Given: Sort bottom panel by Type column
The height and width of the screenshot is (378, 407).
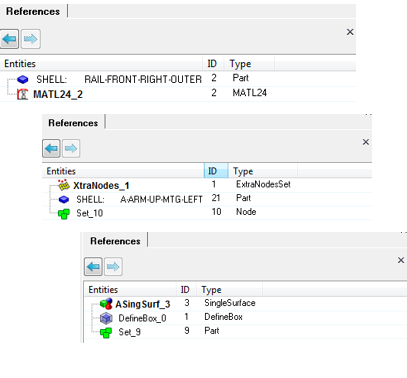Looking at the screenshot, I should click(229, 290).
